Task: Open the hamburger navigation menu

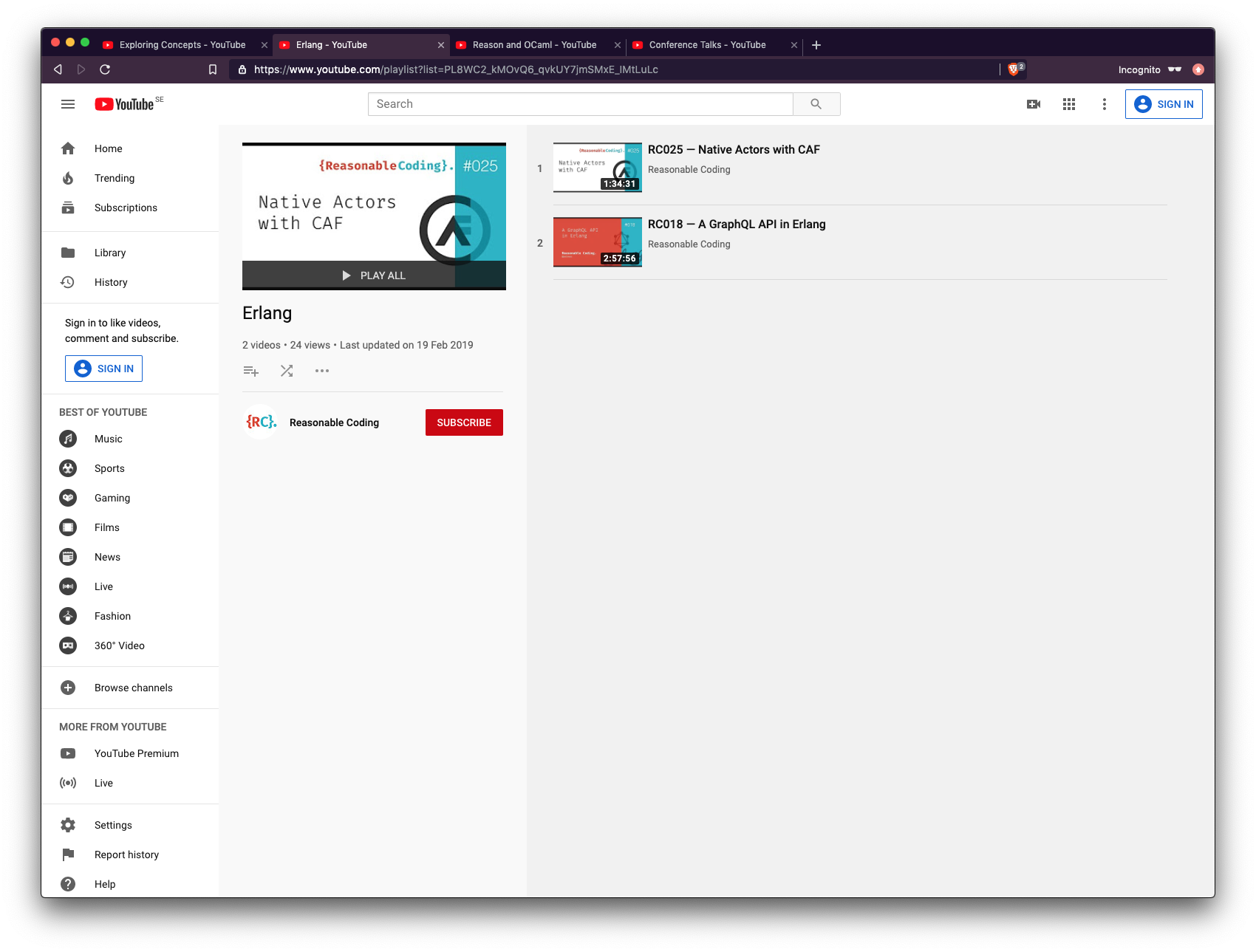Action: [x=67, y=104]
